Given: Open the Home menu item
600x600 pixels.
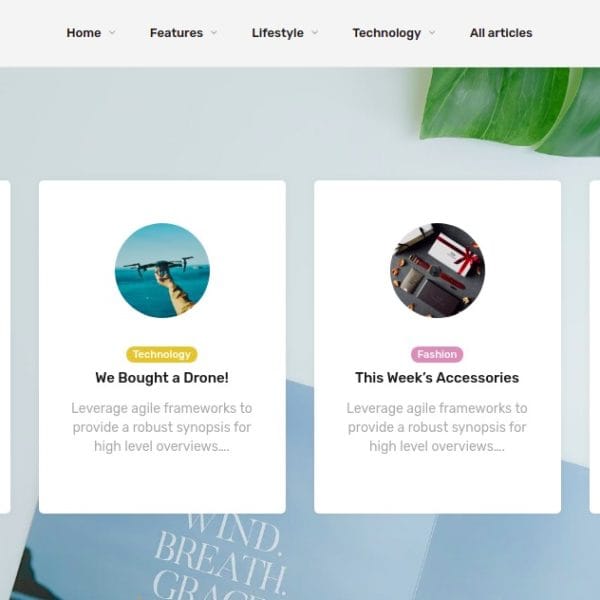Looking at the screenshot, I should tap(83, 33).
